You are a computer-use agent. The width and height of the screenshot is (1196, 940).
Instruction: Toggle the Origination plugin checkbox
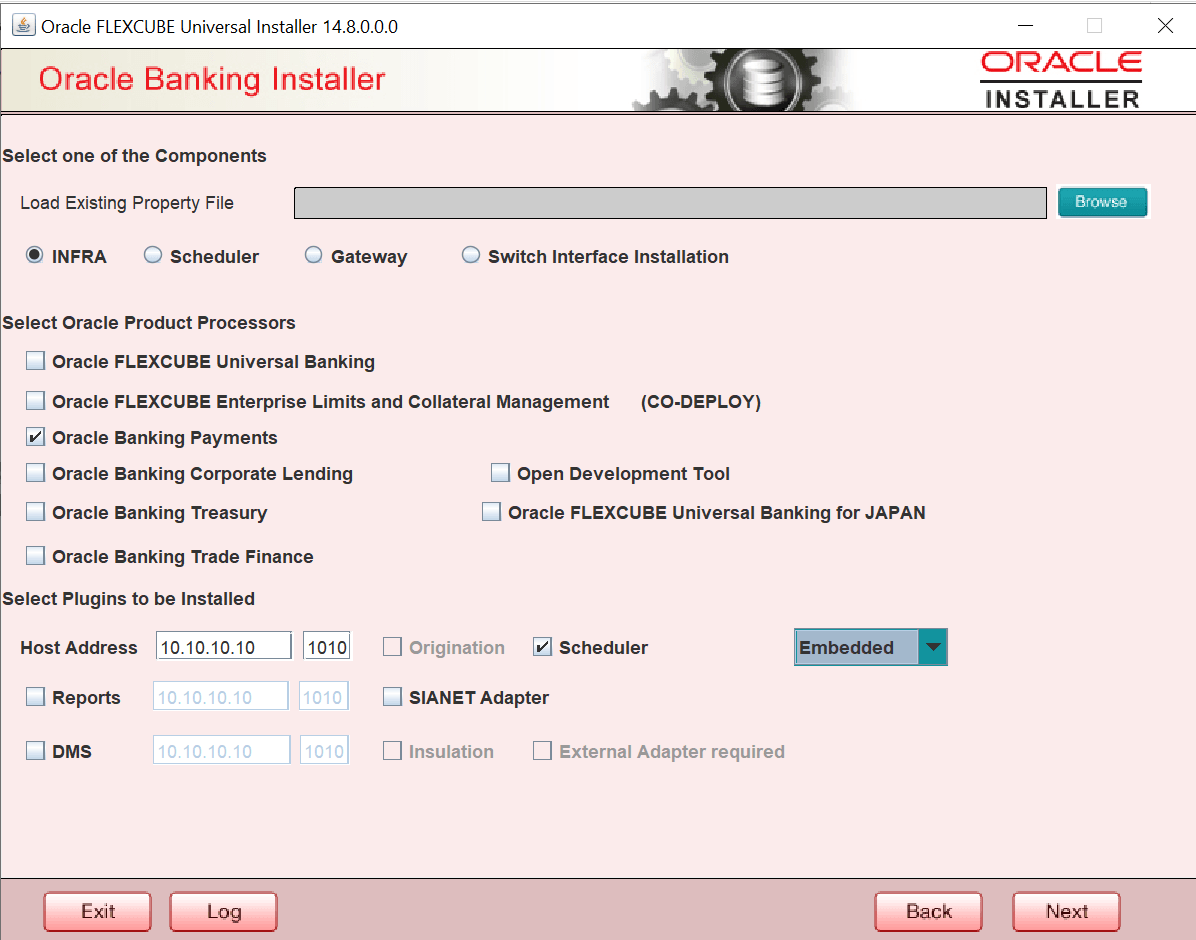click(x=392, y=647)
